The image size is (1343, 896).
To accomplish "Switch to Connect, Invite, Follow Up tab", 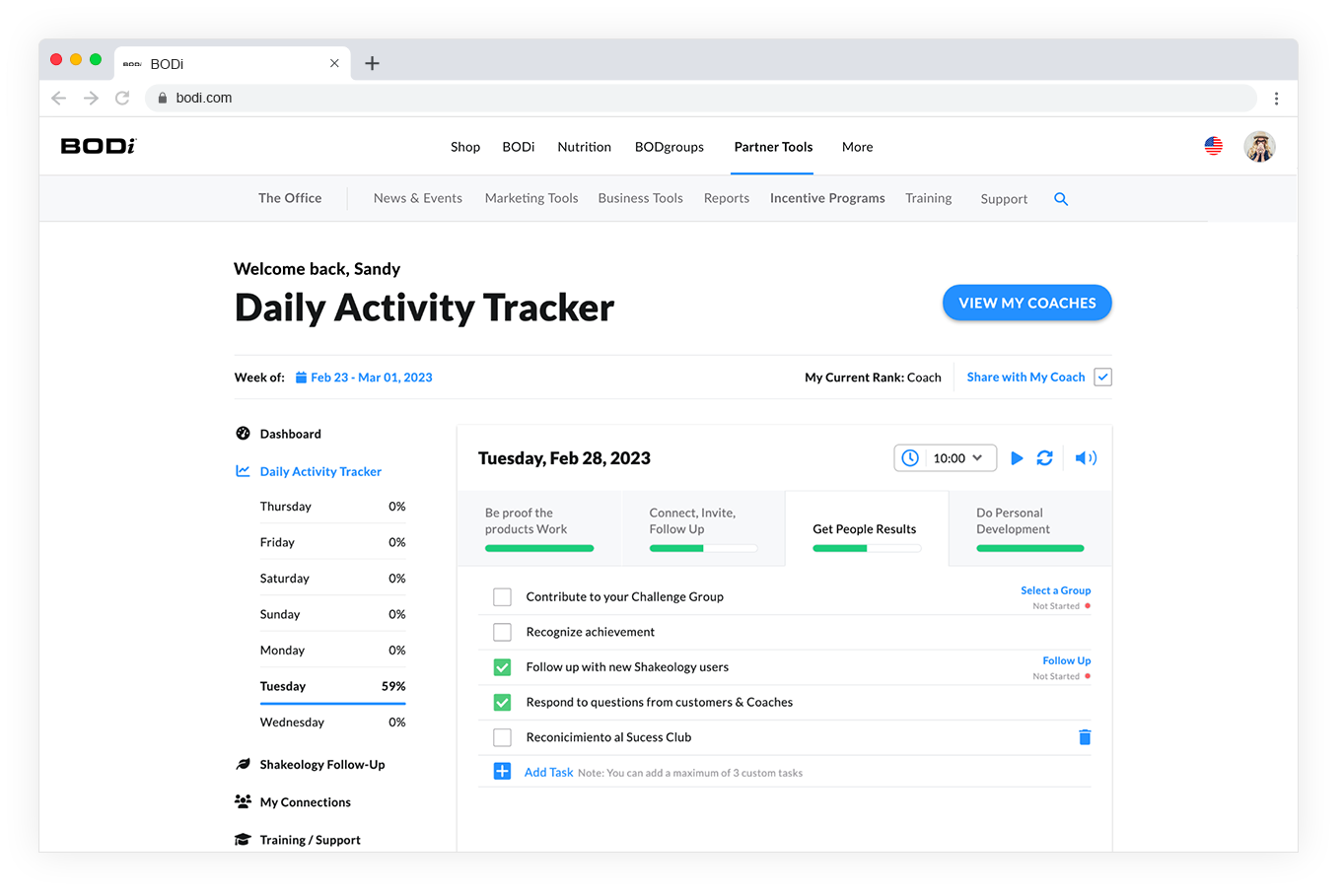I will click(703, 529).
